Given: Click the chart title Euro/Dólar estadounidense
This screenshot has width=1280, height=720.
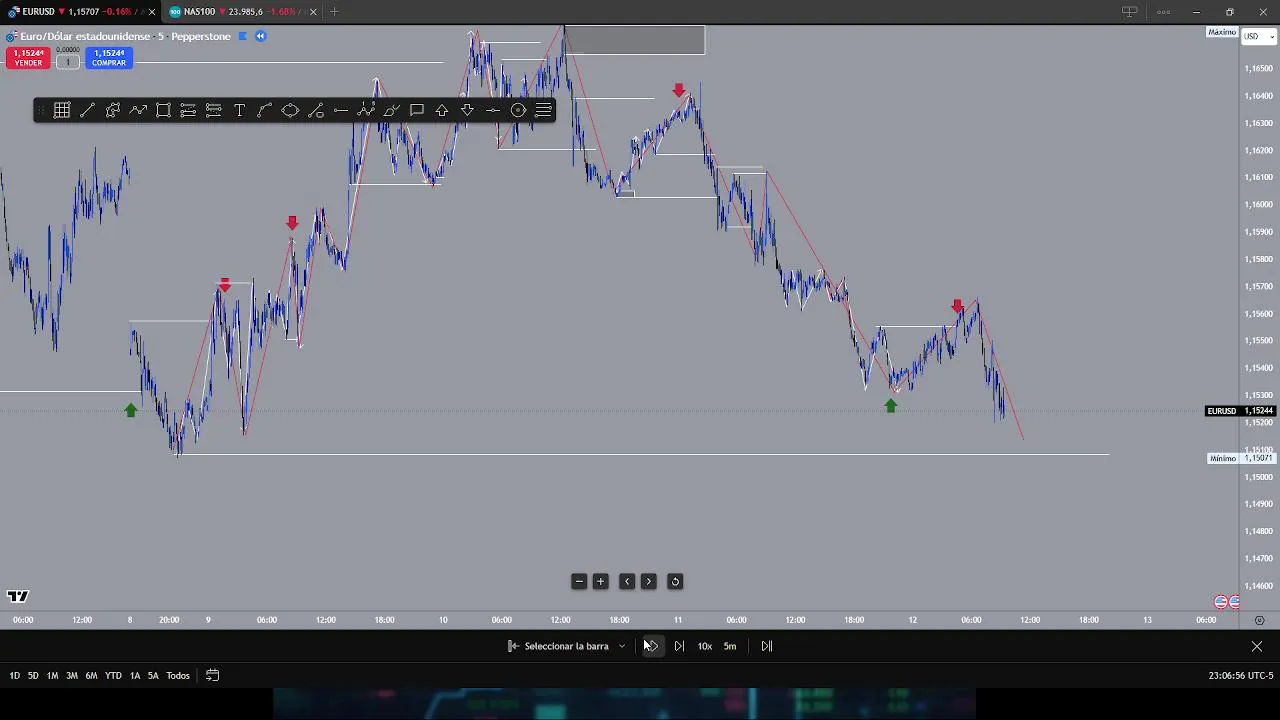Looking at the screenshot, I should point(86,36).
